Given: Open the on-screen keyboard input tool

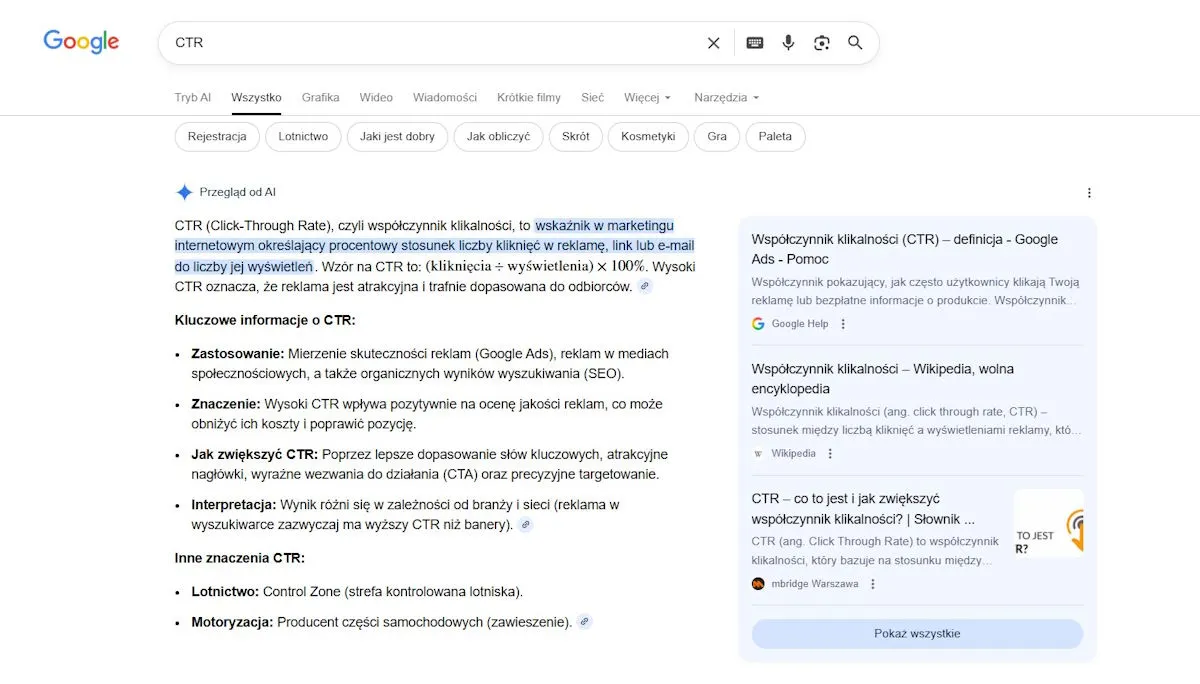Looking at the screenshot, I should pyautogui.click(x=755, y=43).
